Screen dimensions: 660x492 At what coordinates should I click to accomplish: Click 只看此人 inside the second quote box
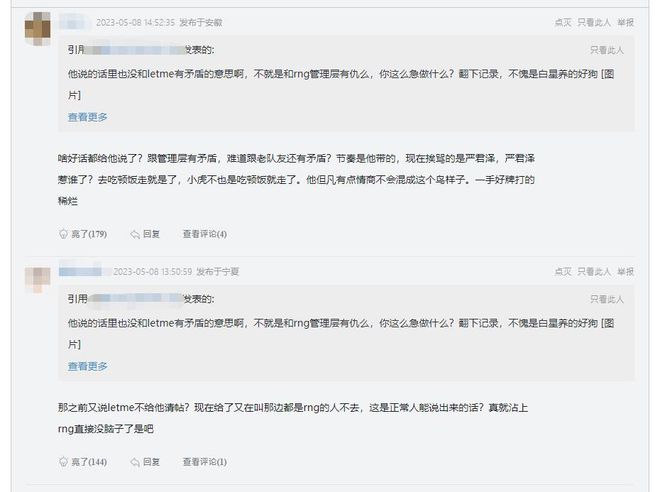pyautogui.click(x=607, y=299)
